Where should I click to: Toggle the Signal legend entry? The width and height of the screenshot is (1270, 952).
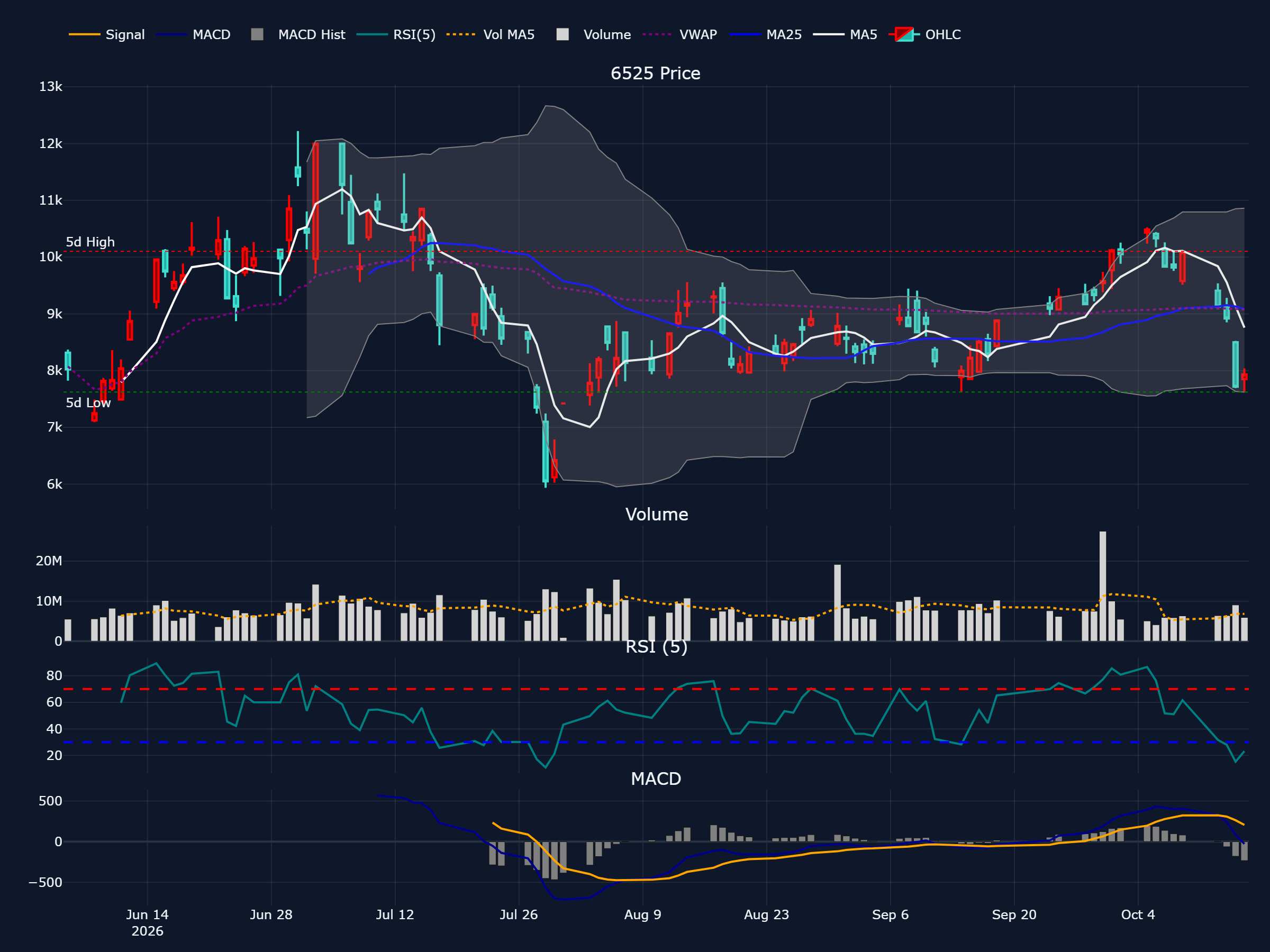tap(107, 34)
